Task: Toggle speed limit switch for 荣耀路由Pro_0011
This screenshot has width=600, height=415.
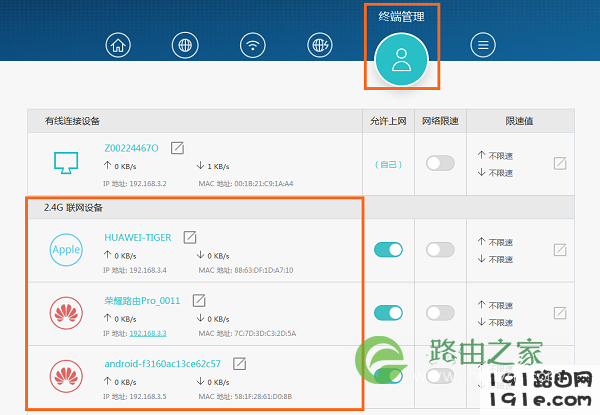Action: pos(440,313)
